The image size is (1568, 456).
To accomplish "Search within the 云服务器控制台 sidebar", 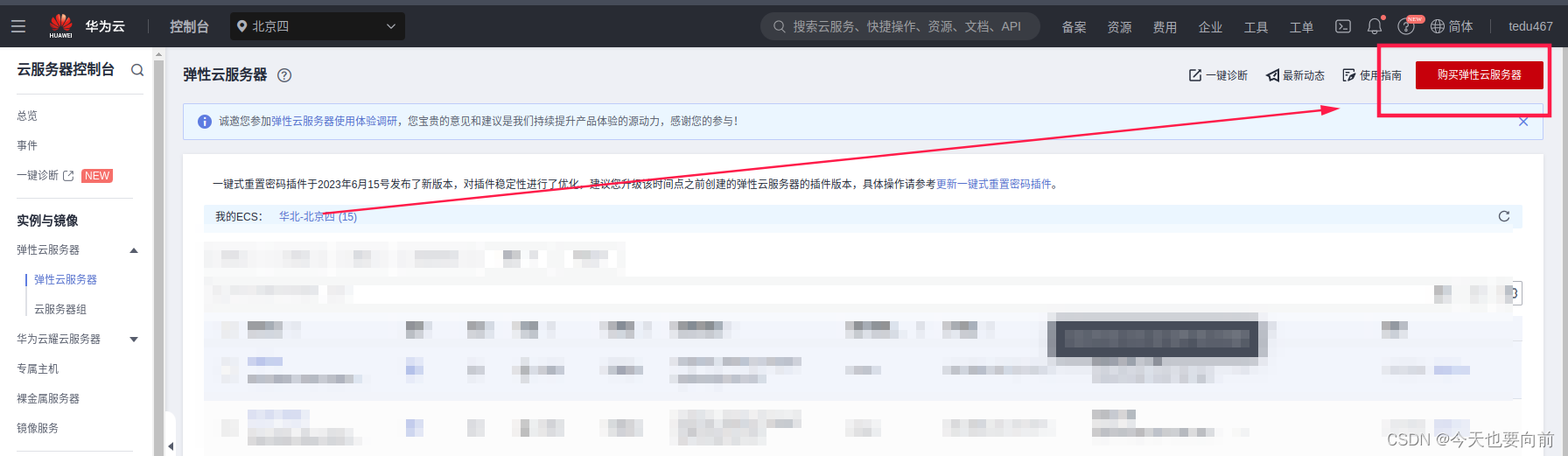I will [137, 70].
